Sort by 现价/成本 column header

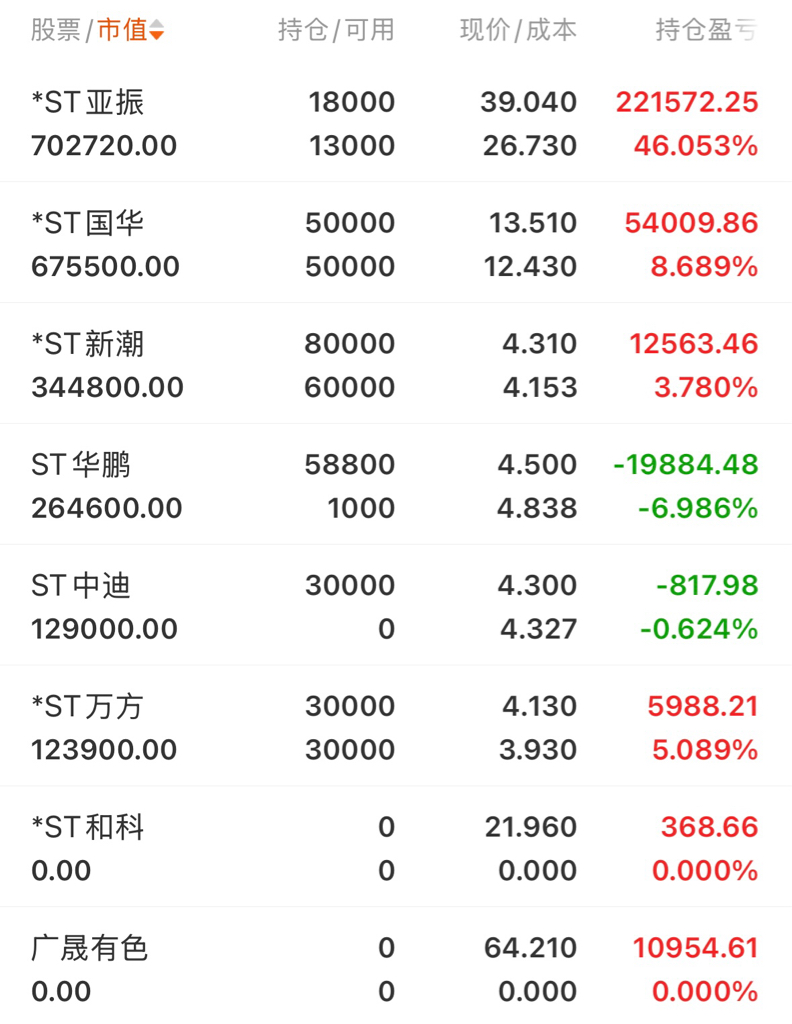click(518, 30)
